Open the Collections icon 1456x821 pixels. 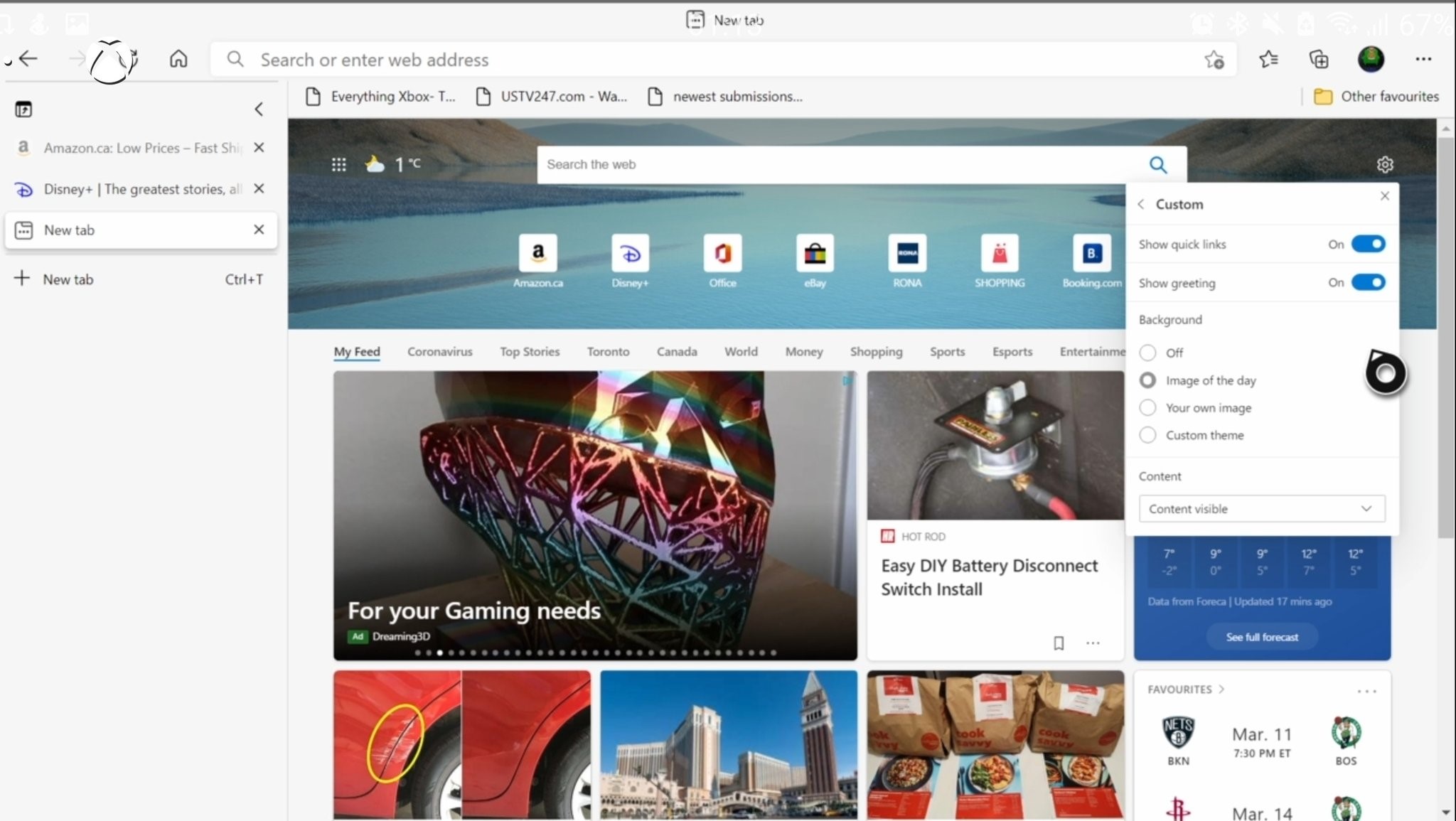pyautogui.click(x=1319, y=60)
